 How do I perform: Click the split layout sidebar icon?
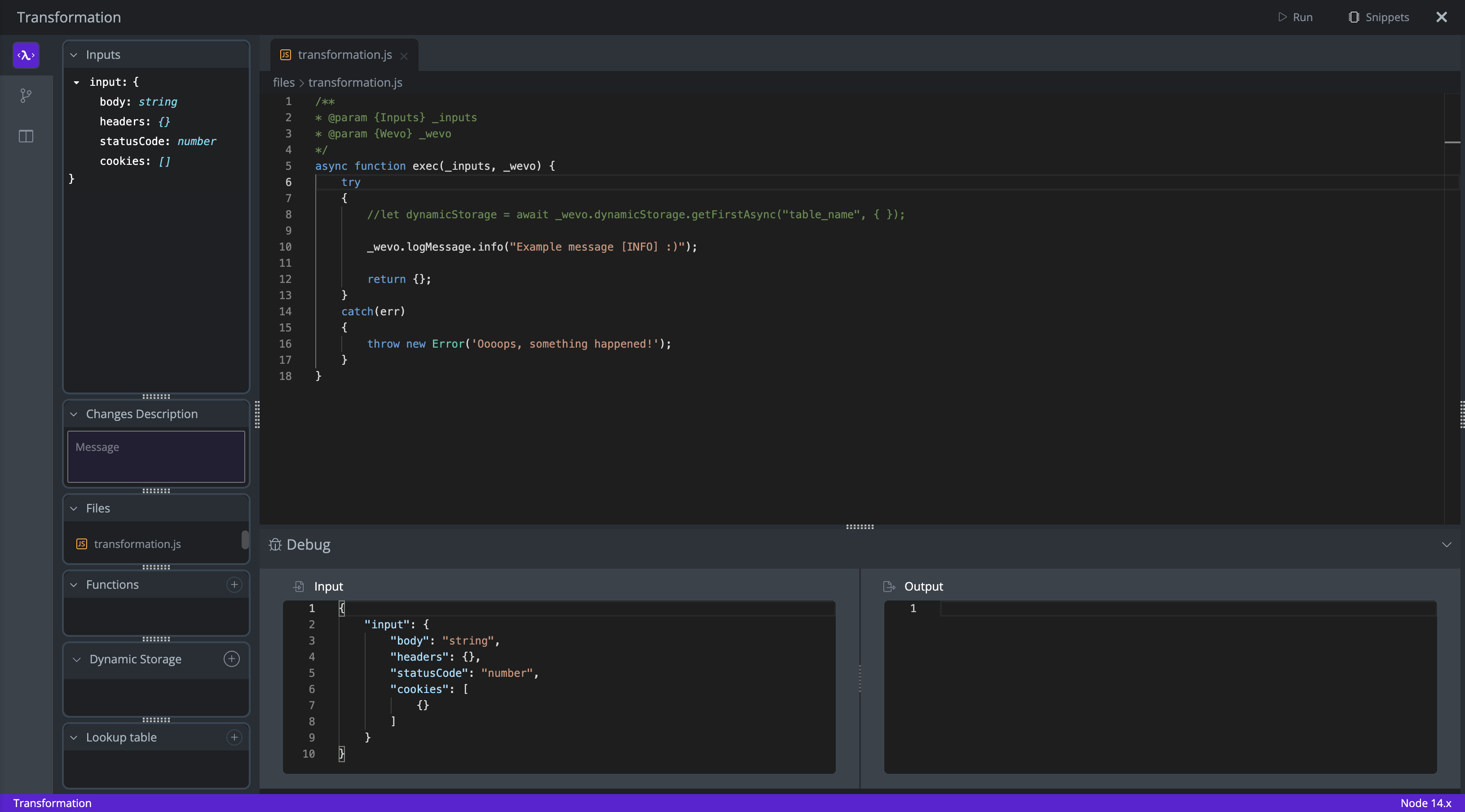click(26, 137)
